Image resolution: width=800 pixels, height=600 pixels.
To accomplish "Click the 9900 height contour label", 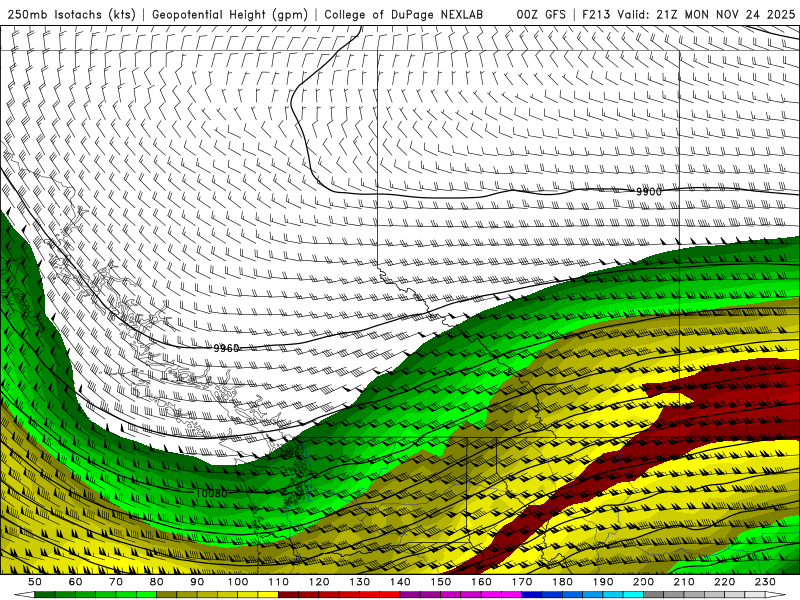I will (649, 191).
